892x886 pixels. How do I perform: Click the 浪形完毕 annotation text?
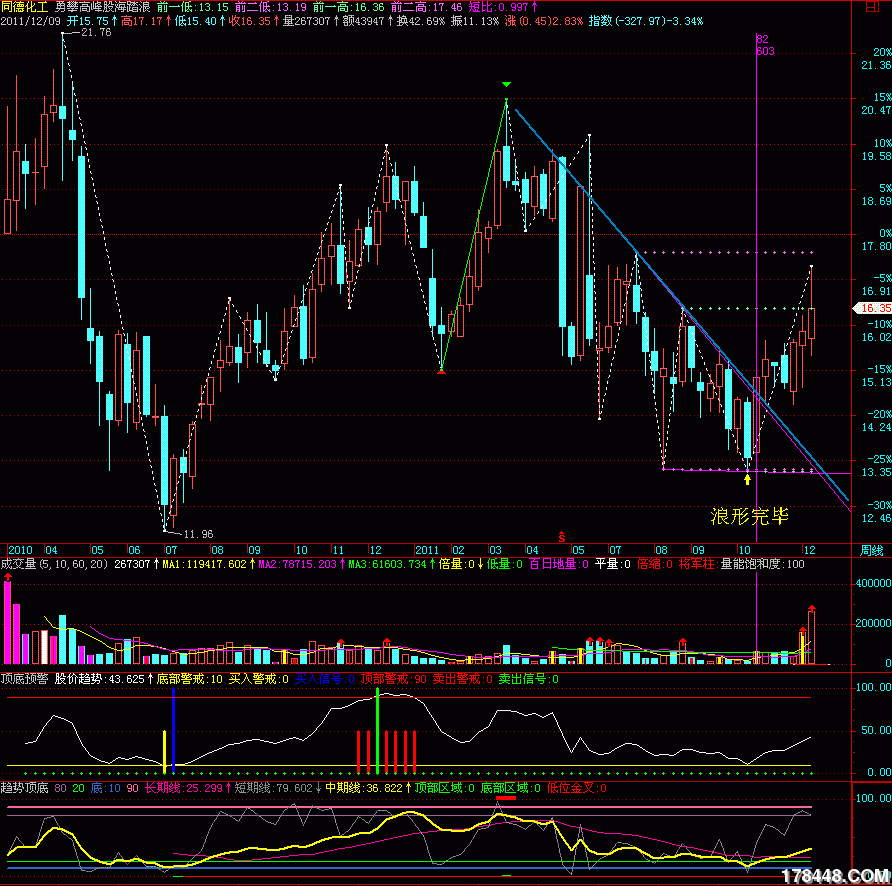click(750, 516)
